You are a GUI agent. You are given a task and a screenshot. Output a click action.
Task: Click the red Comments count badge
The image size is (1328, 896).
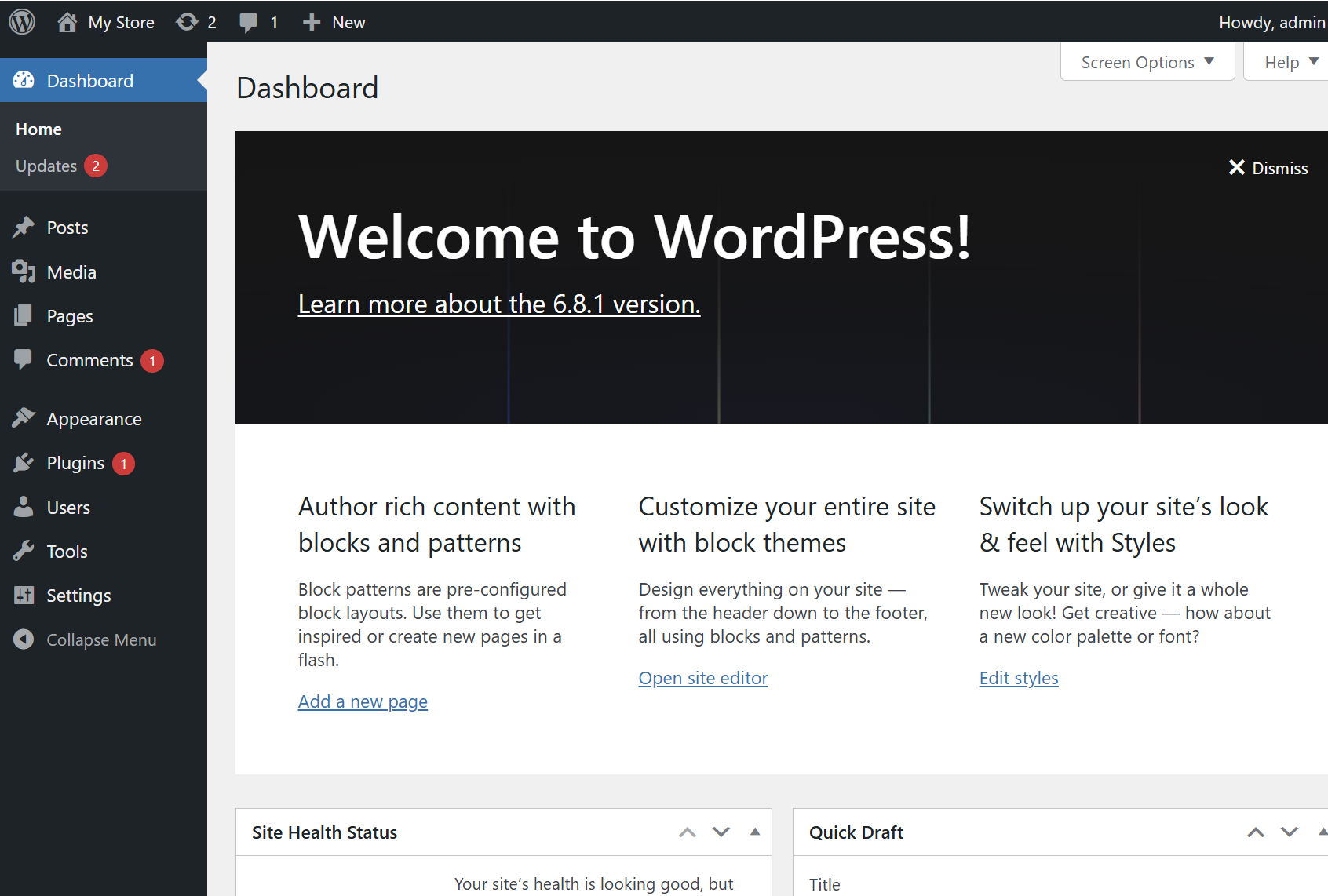pyautogui.click(x=152, y=361)
